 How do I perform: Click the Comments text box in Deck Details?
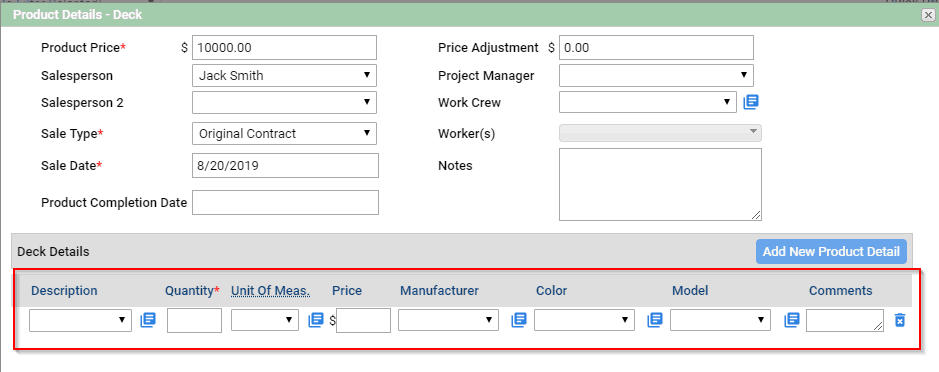point(845,320)
